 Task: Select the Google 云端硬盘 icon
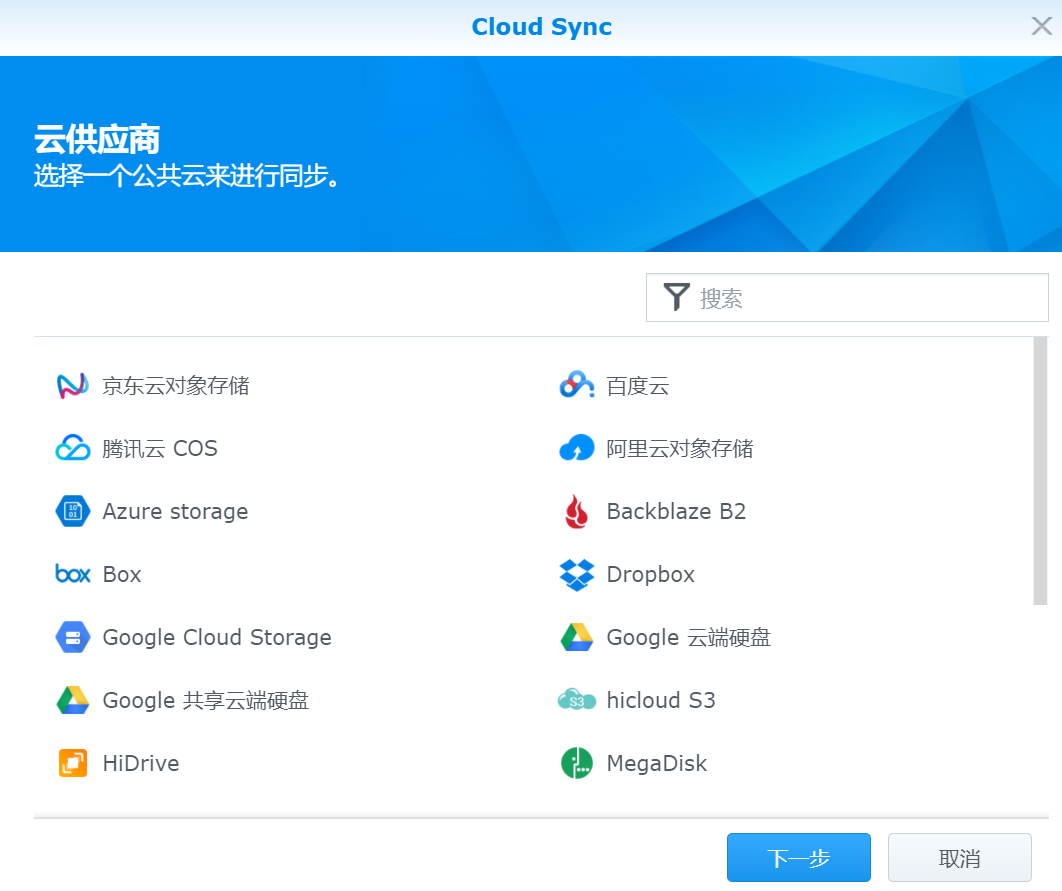pos(576,637)
